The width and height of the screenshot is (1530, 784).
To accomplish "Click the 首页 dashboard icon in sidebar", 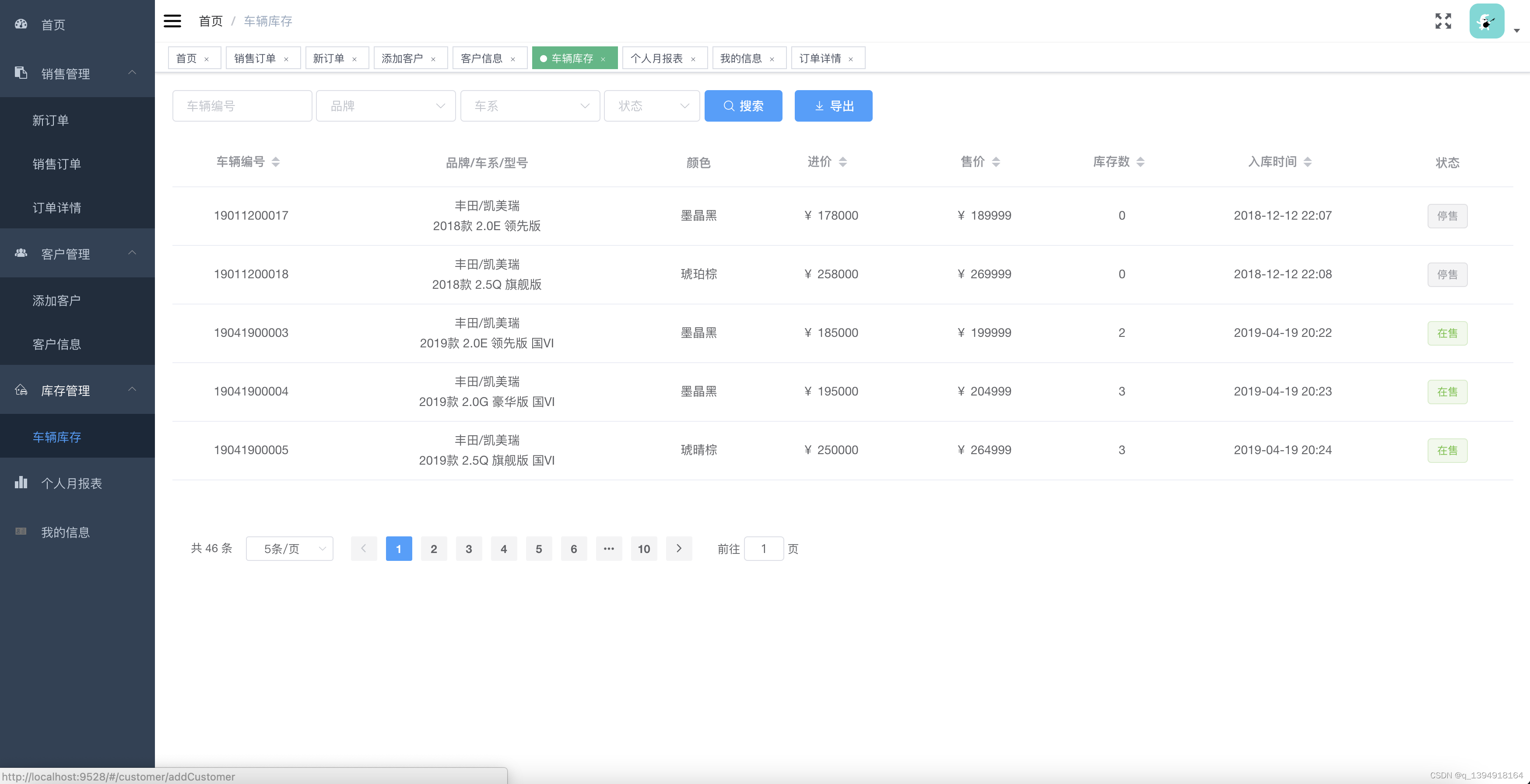I will [x=21, y=24].
